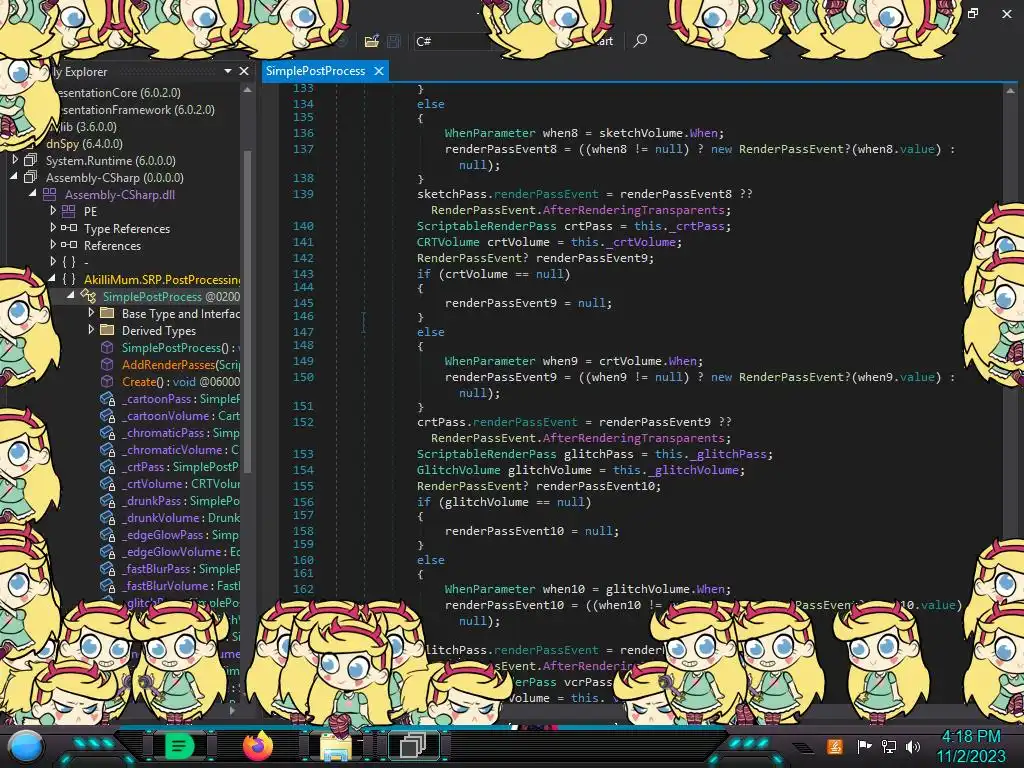Image resolution: width=1024 pixels, height=768 pixels.
Task: Click the Assembly-CSharp assembly icon
Action: 30,177
